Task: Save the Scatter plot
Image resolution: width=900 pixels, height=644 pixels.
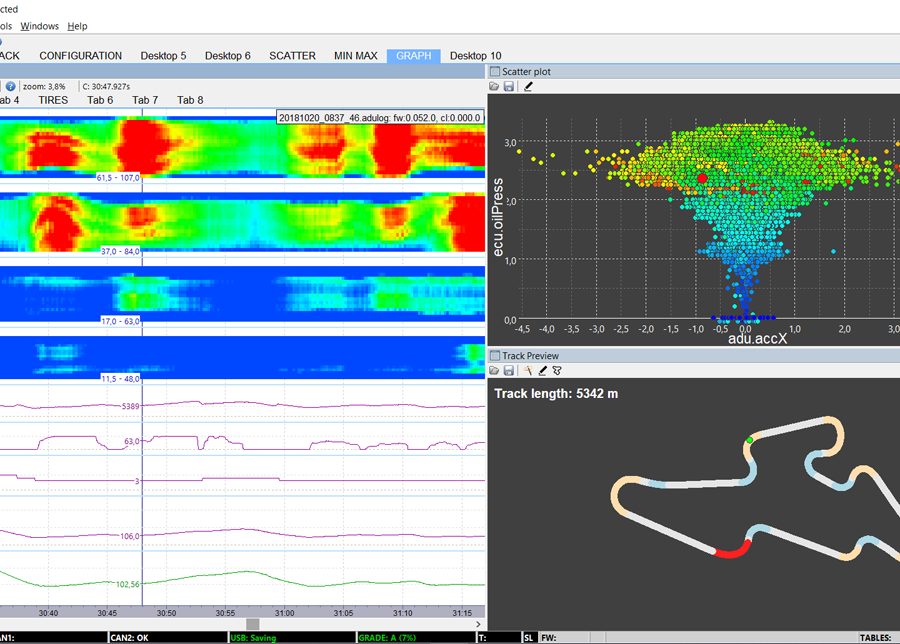Action: [x=509, y=87]
